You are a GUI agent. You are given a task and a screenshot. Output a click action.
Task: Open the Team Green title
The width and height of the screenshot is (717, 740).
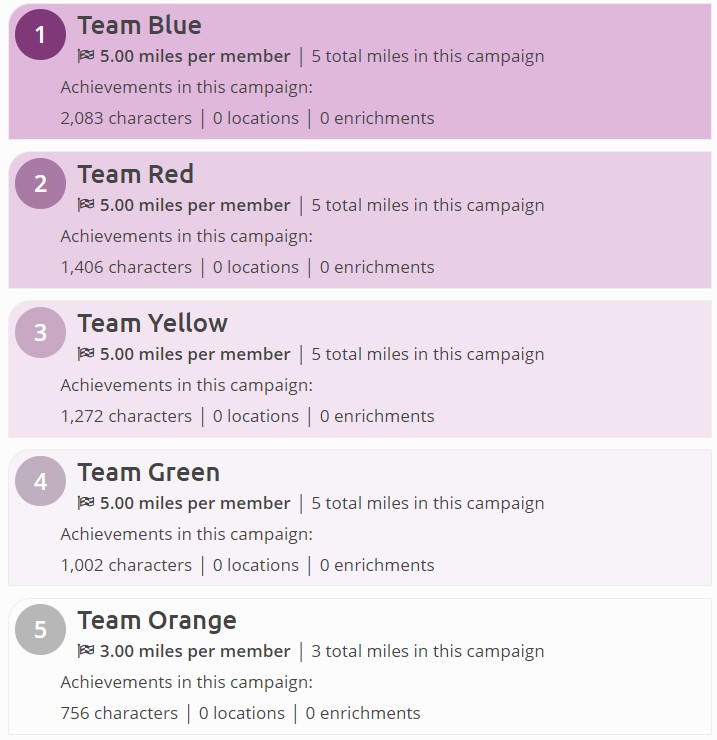[x=149, y=472]
